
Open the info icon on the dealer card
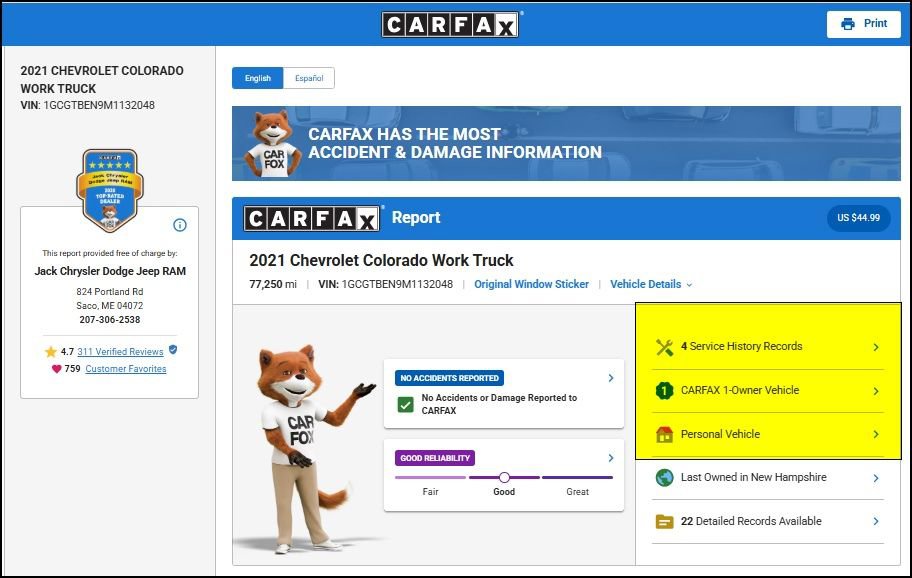pos(180,225)
